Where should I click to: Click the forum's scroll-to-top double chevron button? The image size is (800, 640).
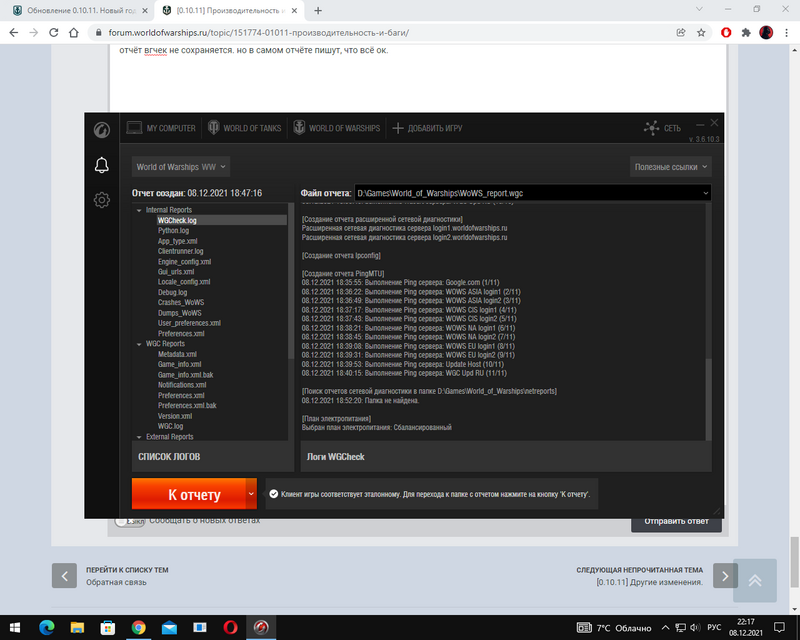click(x=755, y=580)
